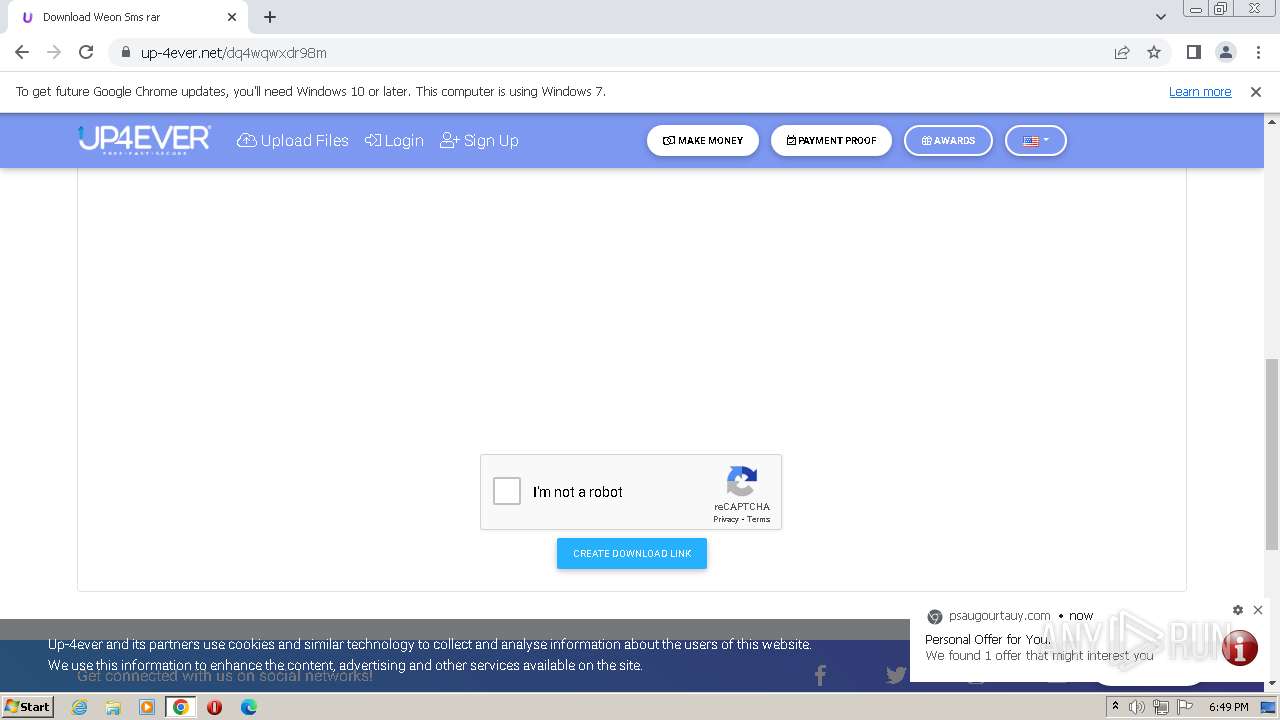Open the tab search chevron
The image size is (1280, 720).
point(1160,17)
